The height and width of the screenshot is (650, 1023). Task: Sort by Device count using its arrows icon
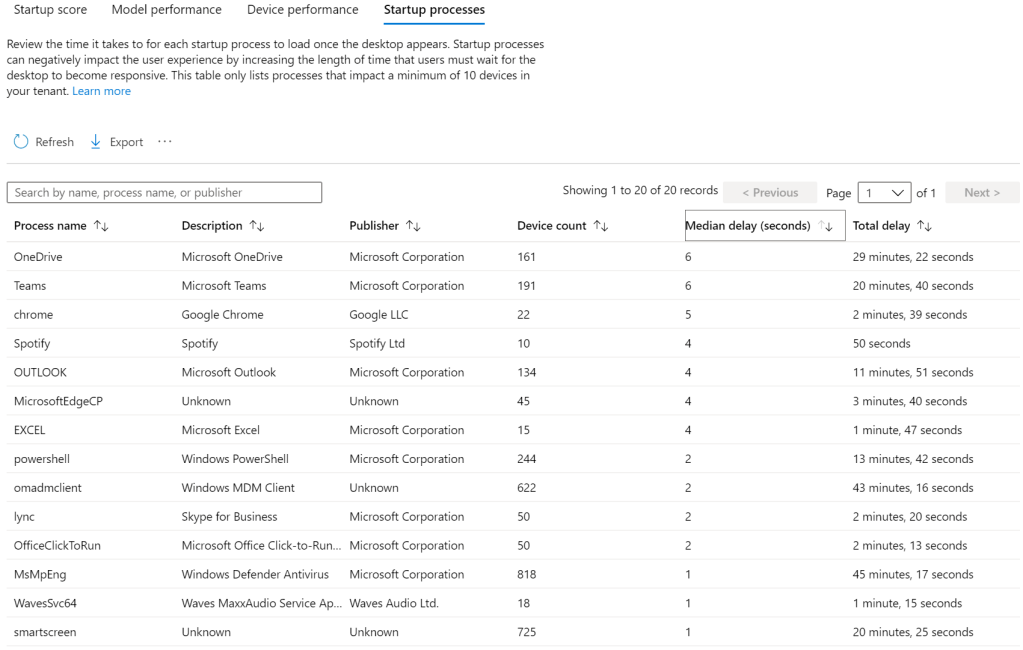(x=601, y=226)
